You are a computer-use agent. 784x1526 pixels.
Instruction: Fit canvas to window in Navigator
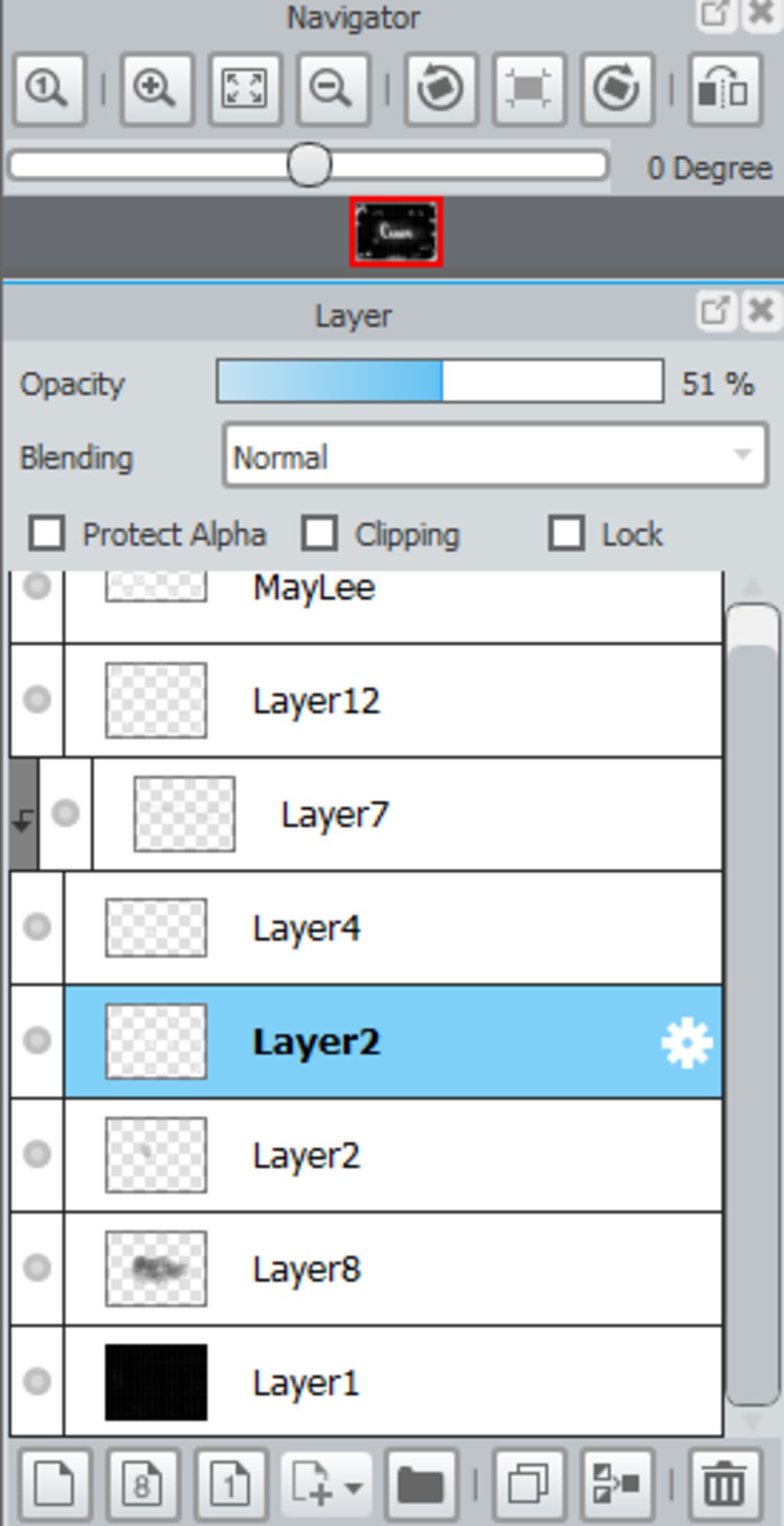244,89
